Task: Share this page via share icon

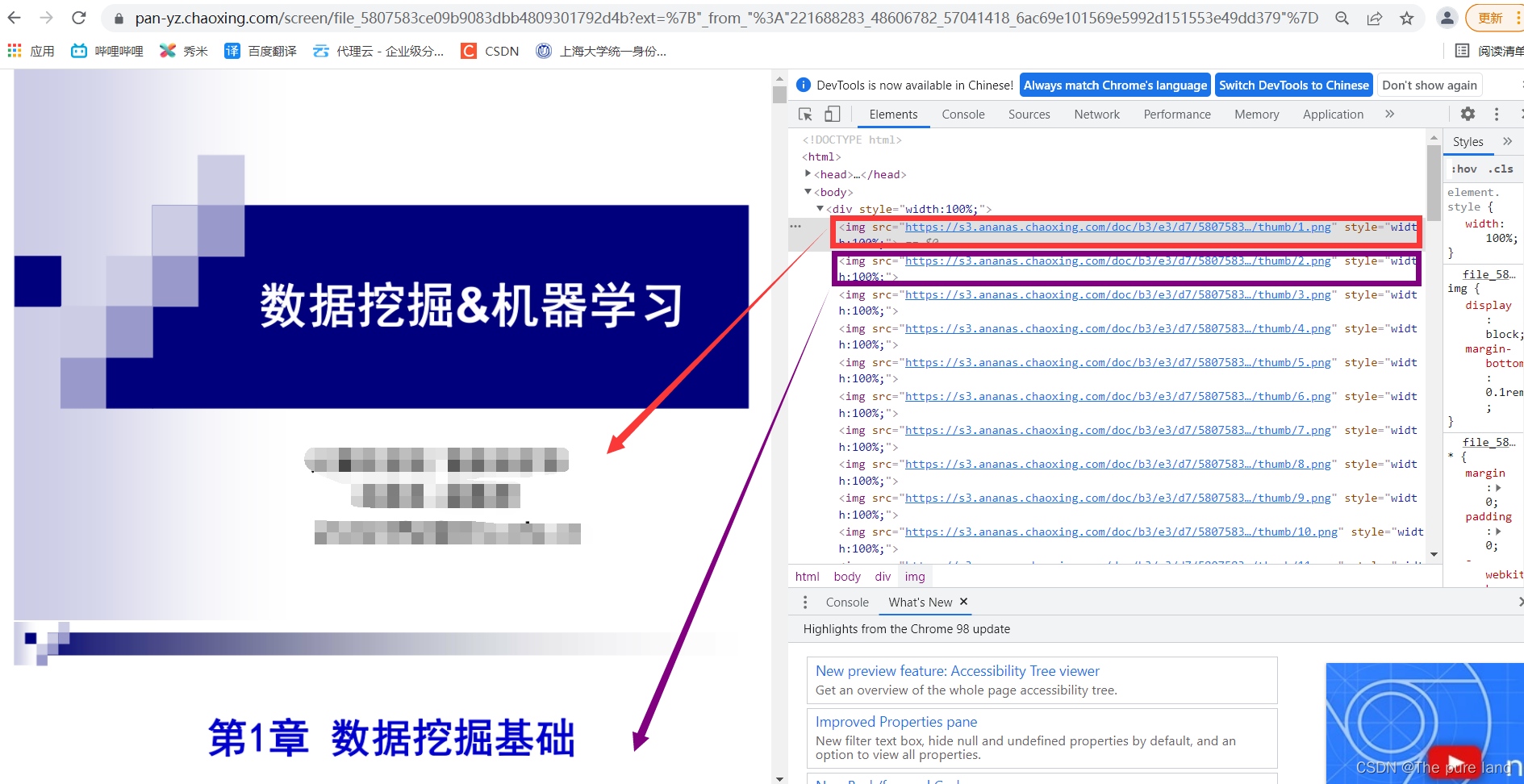Action: click(1375, 18)
